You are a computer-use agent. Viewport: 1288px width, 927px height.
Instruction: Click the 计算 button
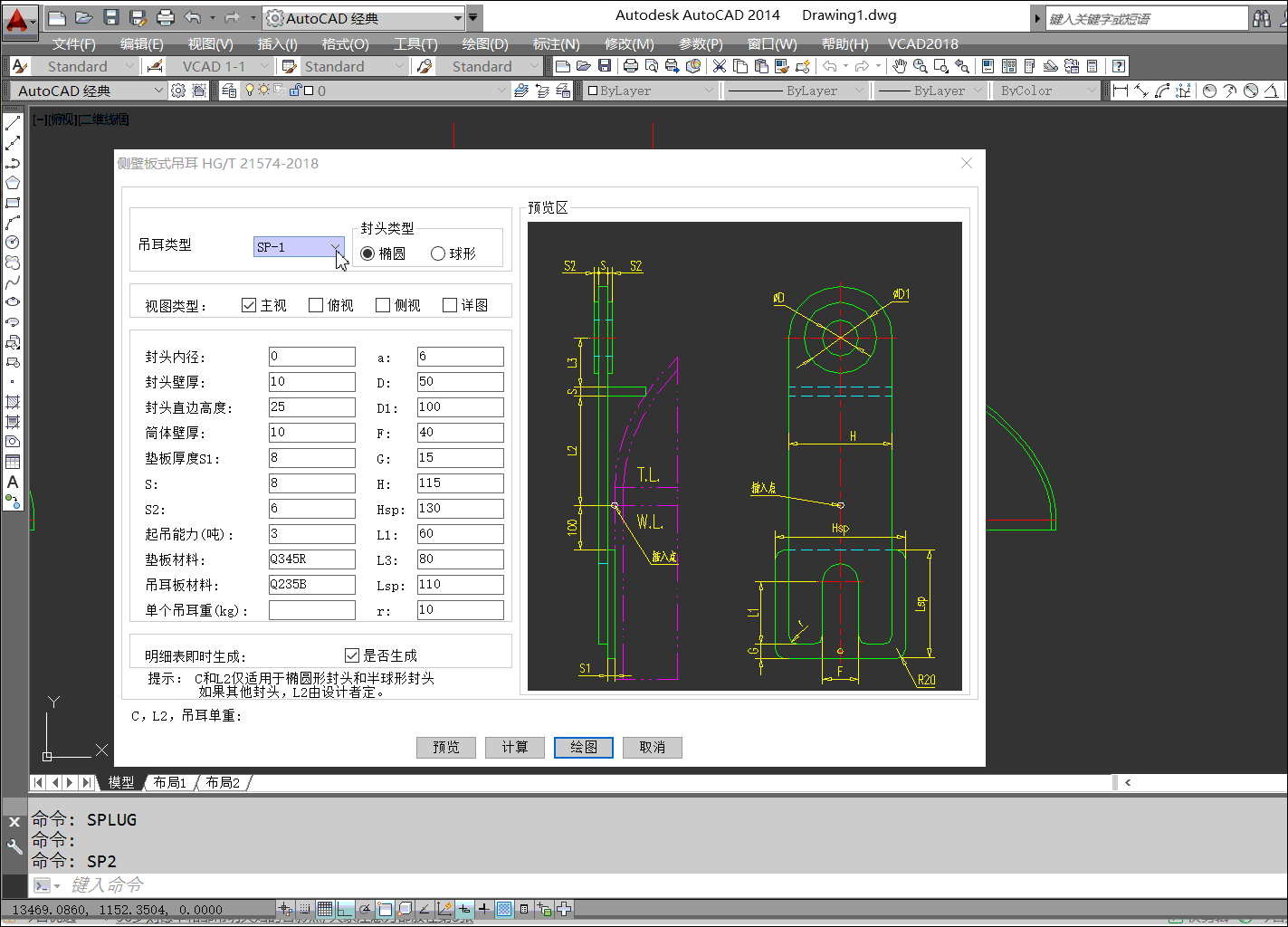tap(514, 747)
